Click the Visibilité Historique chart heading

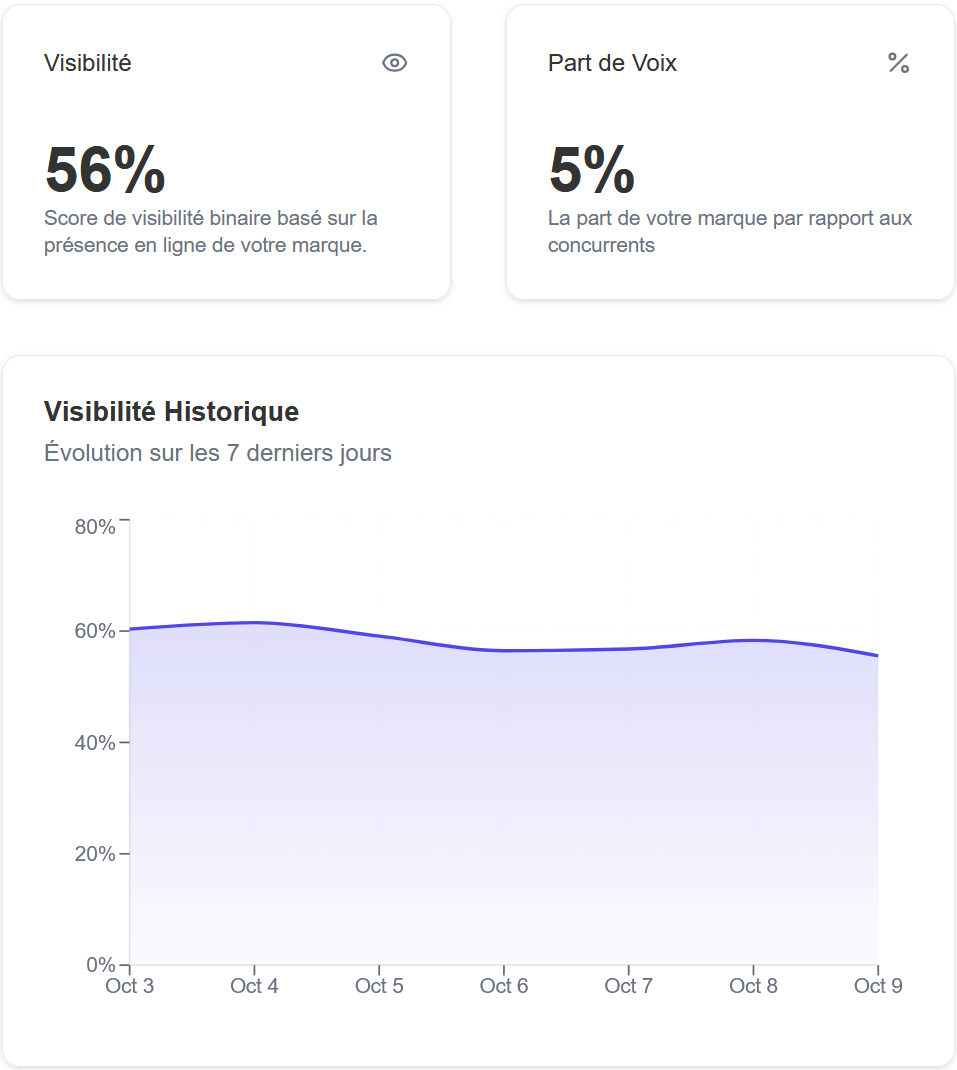pyautogui.click(x=172, y=411)
